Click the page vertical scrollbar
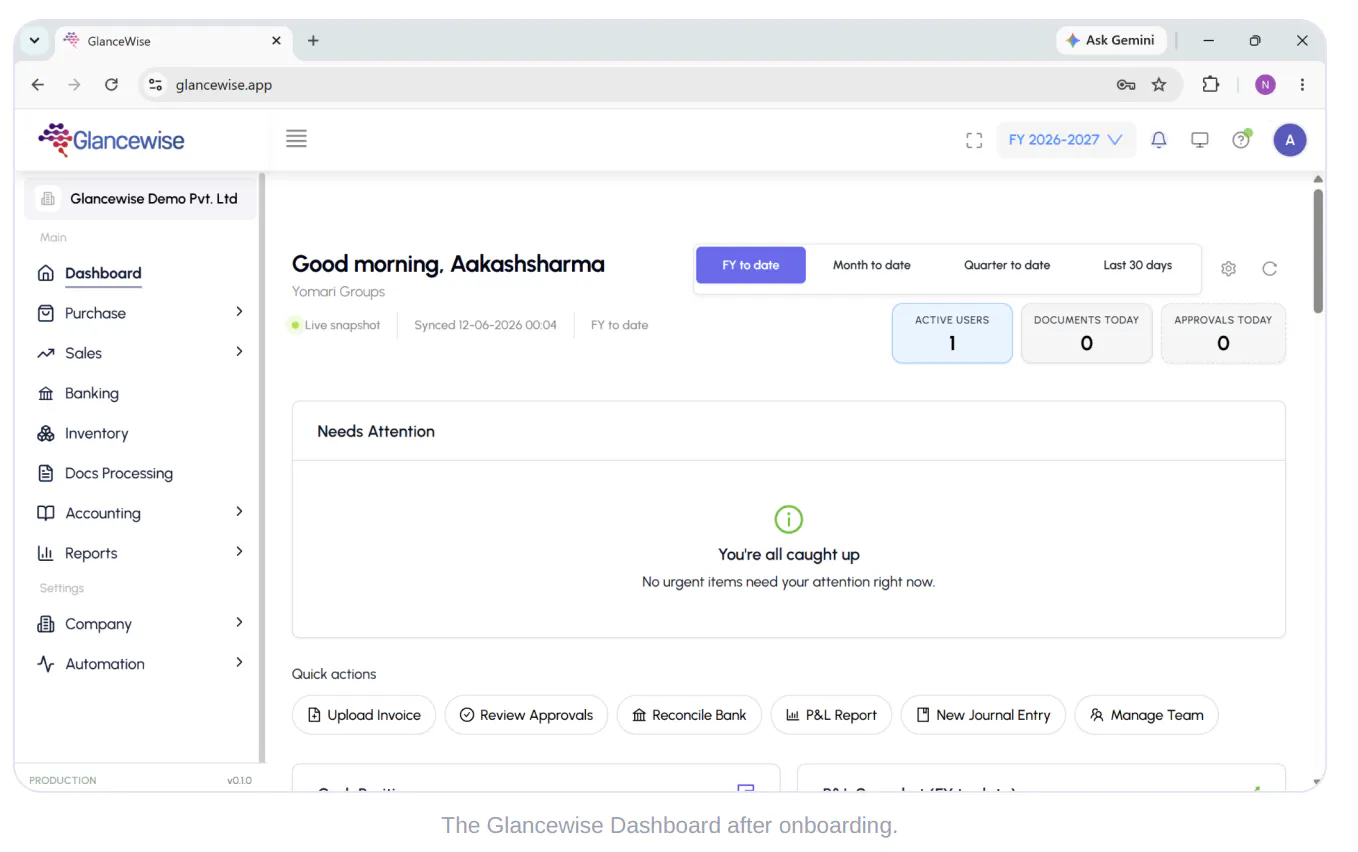 pos(1318,250)
